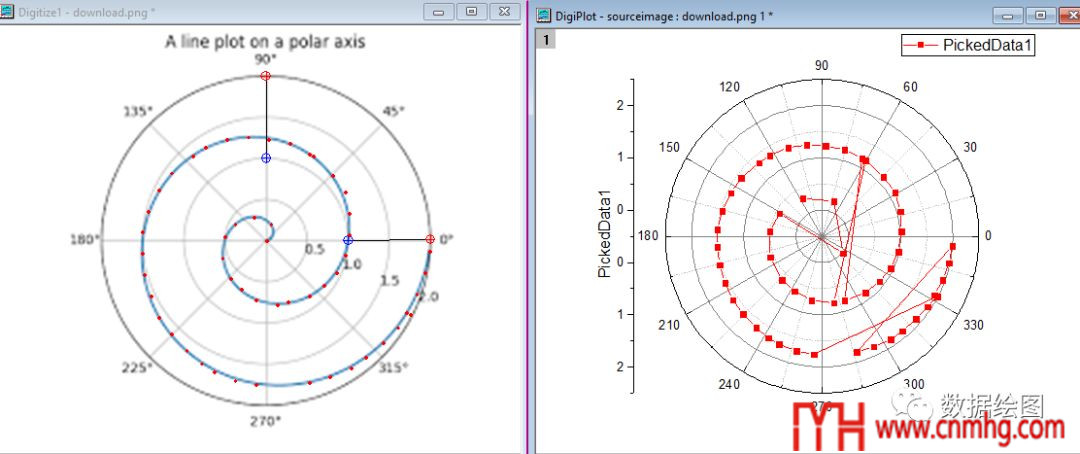Activate the Digitize1 - download.png title bar
The height and width of the screenshot is (454, 1080).
tap(200, 11)
